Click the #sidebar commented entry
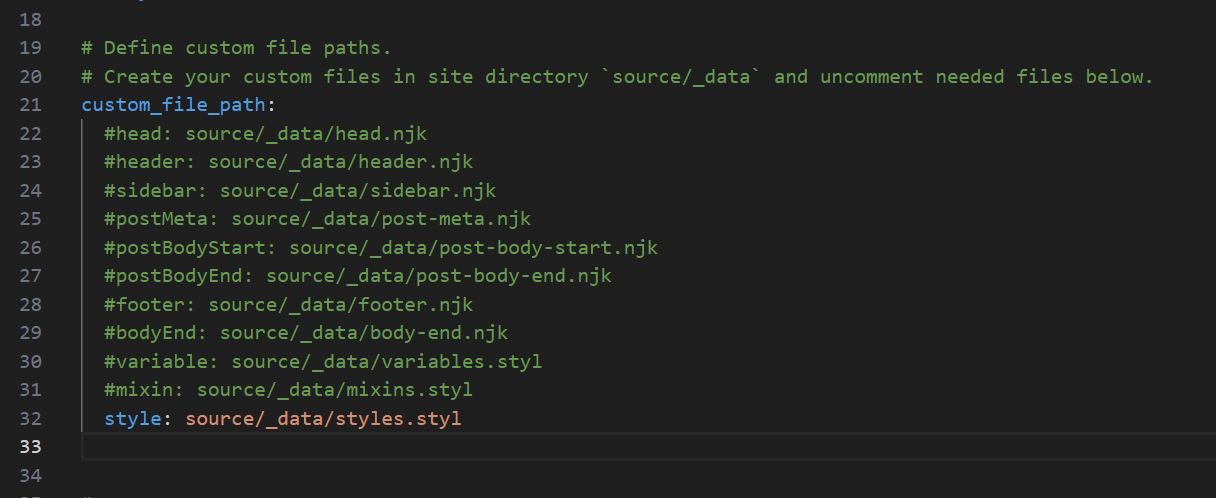This screenshot has height=498, width=1216. (300, 190)
